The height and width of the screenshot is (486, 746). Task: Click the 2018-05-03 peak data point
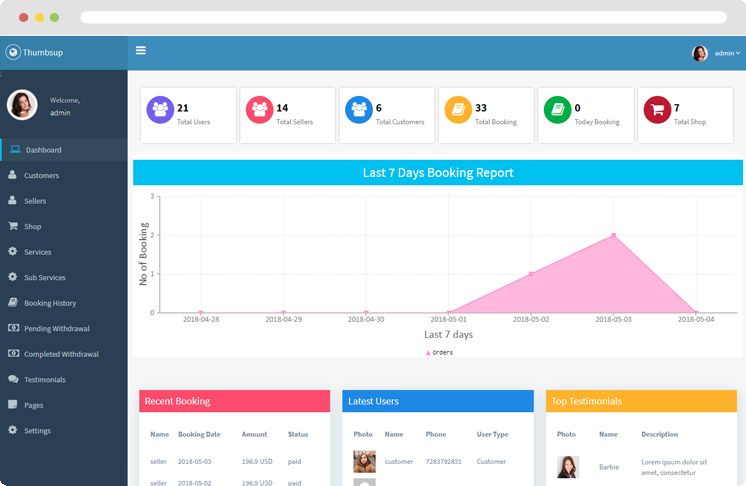(x=613, y=236)
